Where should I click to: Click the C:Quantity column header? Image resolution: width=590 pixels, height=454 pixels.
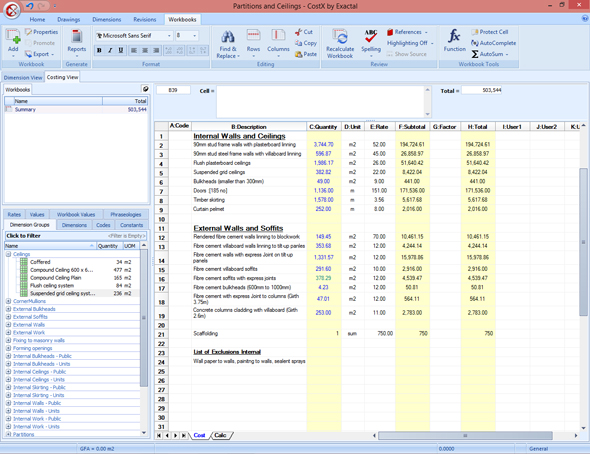pos(323,127)
